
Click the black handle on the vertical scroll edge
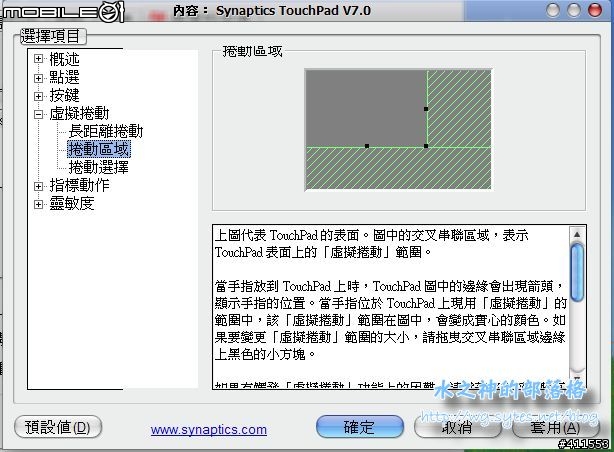(426, 109)
